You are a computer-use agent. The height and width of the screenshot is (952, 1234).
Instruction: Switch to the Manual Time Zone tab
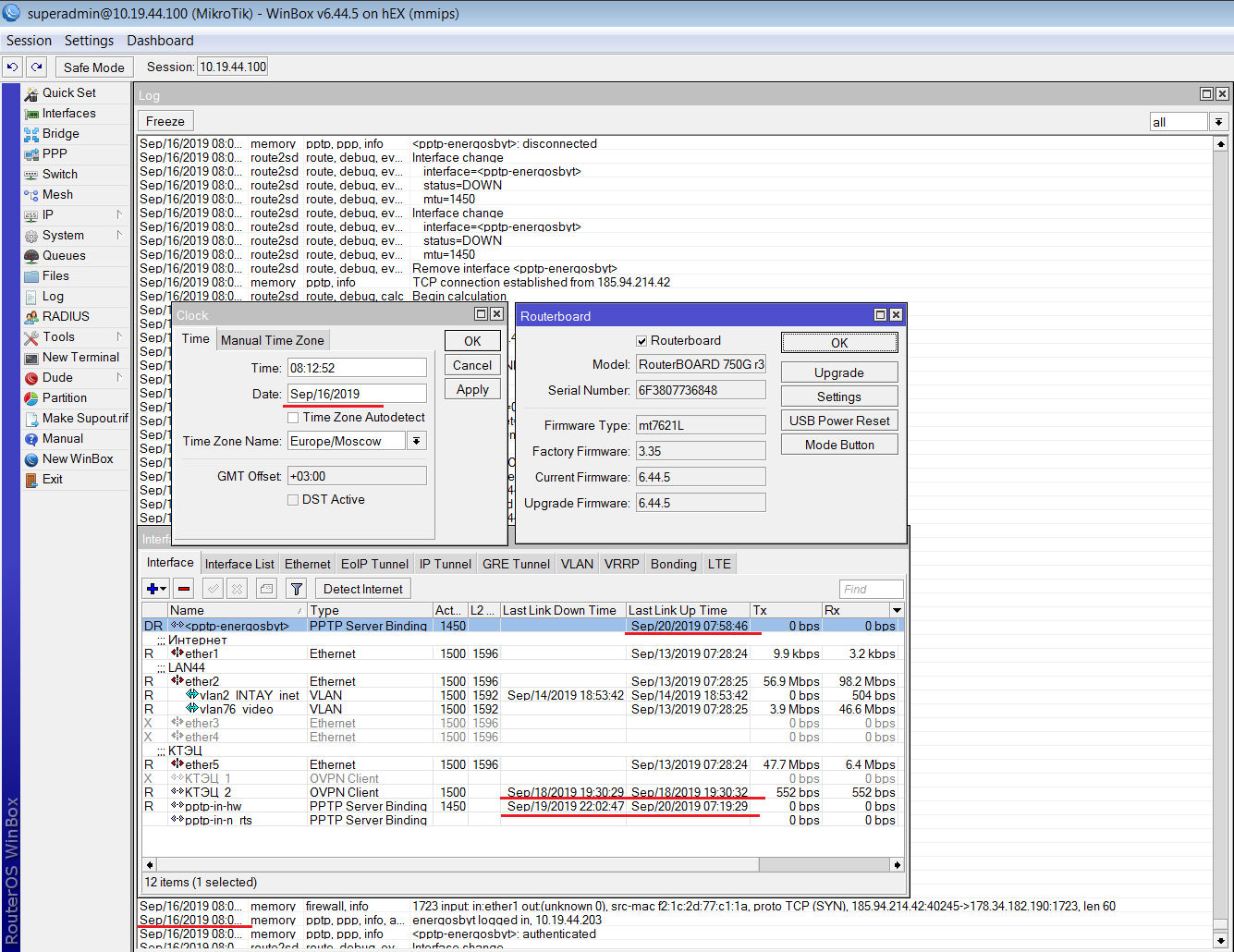(272, 340)
